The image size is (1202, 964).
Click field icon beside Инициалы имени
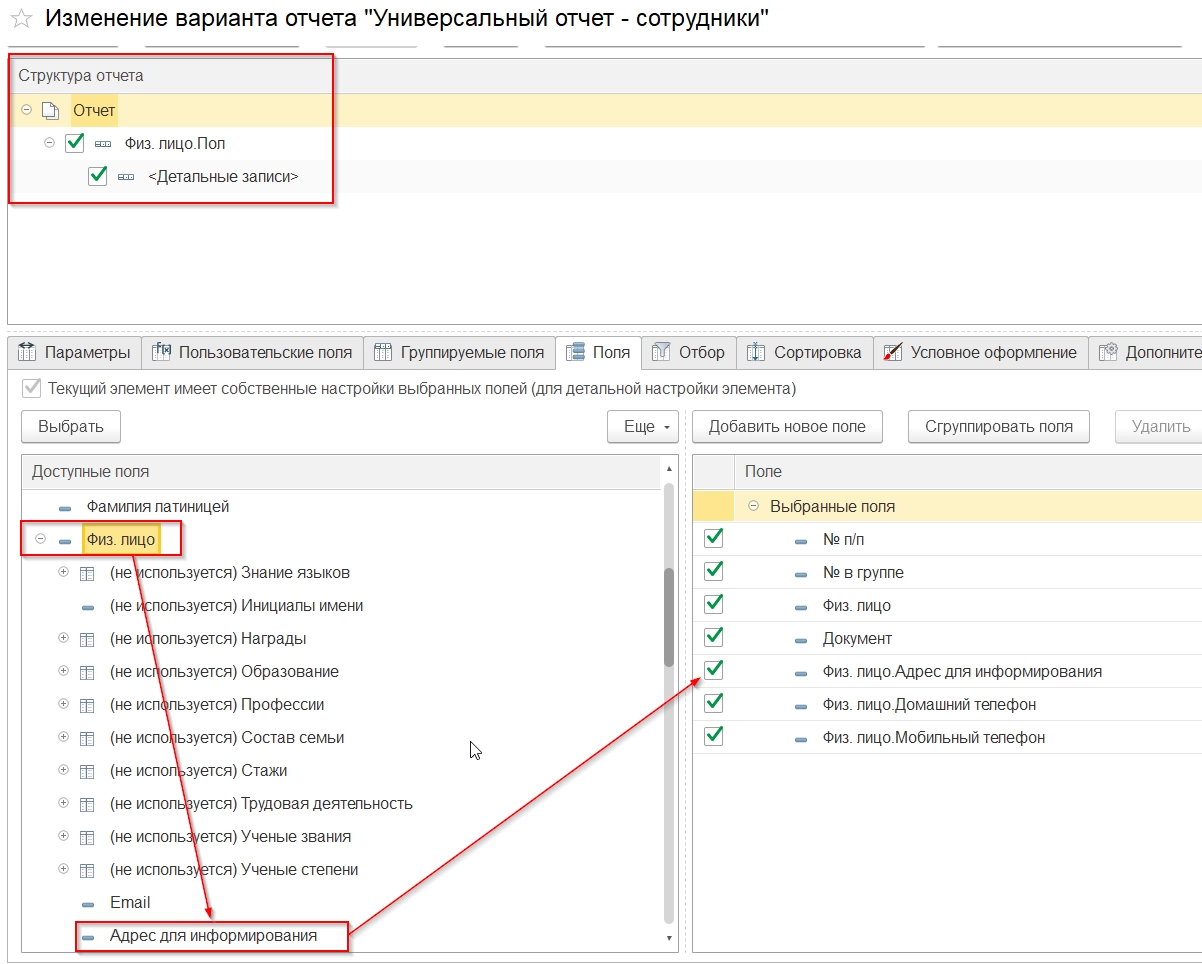click(x=88, y=607)
